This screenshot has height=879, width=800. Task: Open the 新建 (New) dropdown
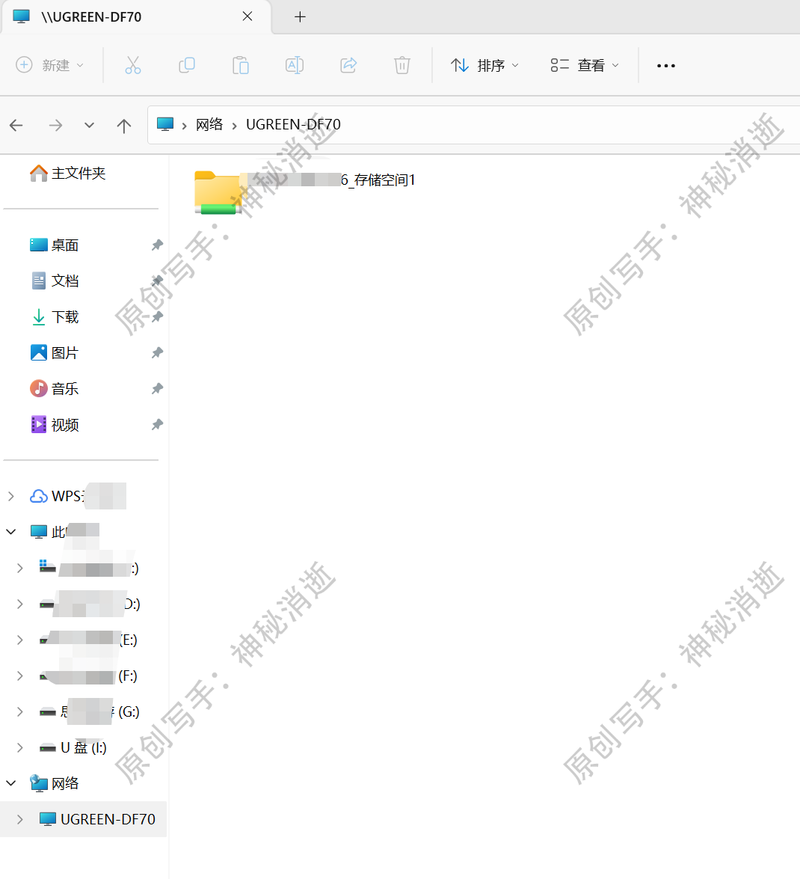tap(49, 66)
